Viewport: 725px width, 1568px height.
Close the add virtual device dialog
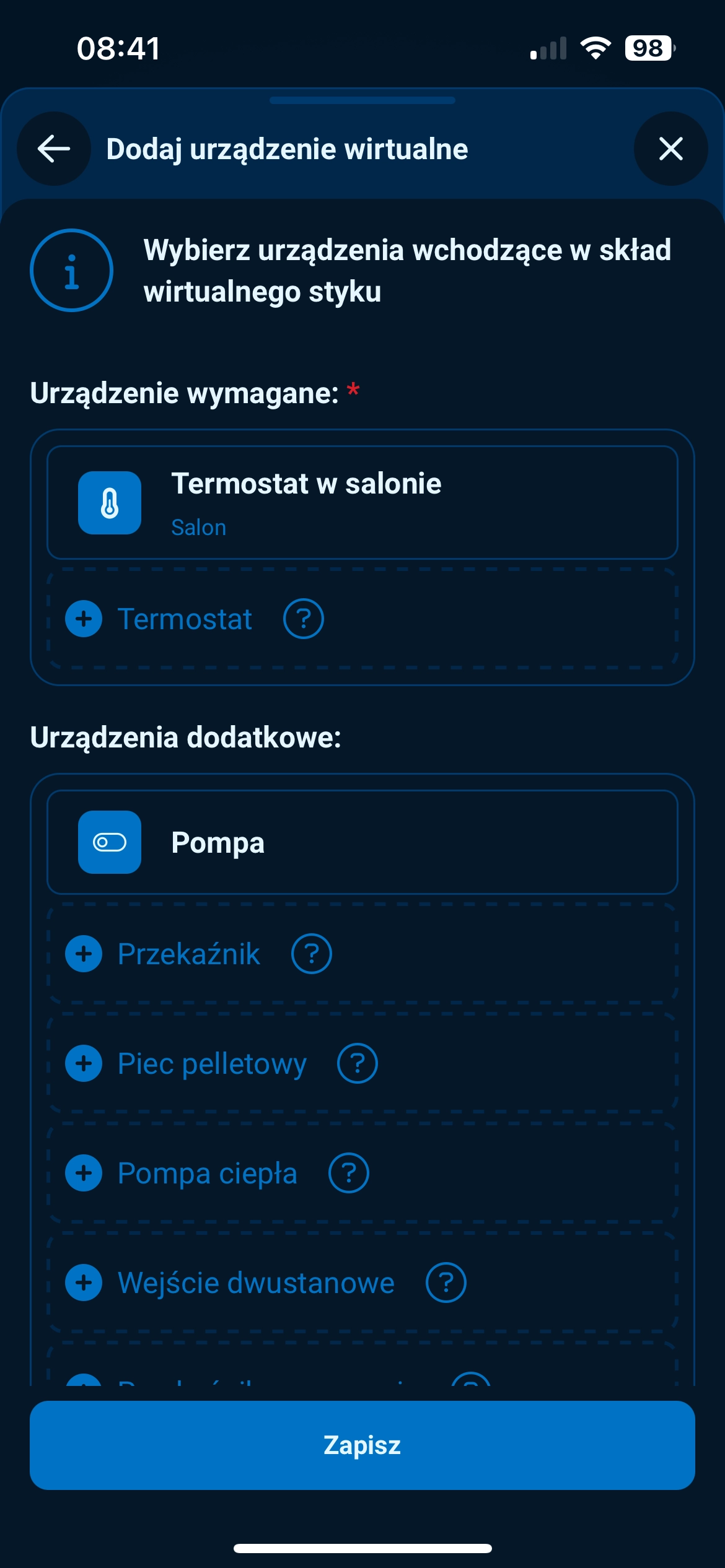coord(670,149)
